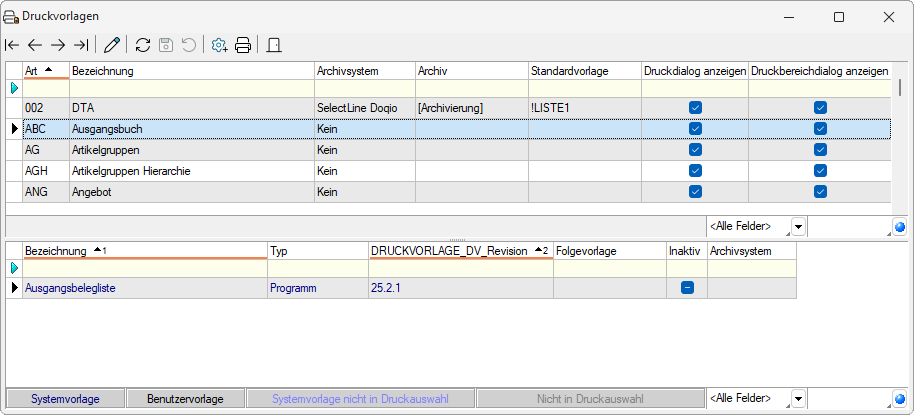Toggle Inaktiv checkbox for Ausgangsbelegliste
This screenshot has width=914, height=415.
687,288
